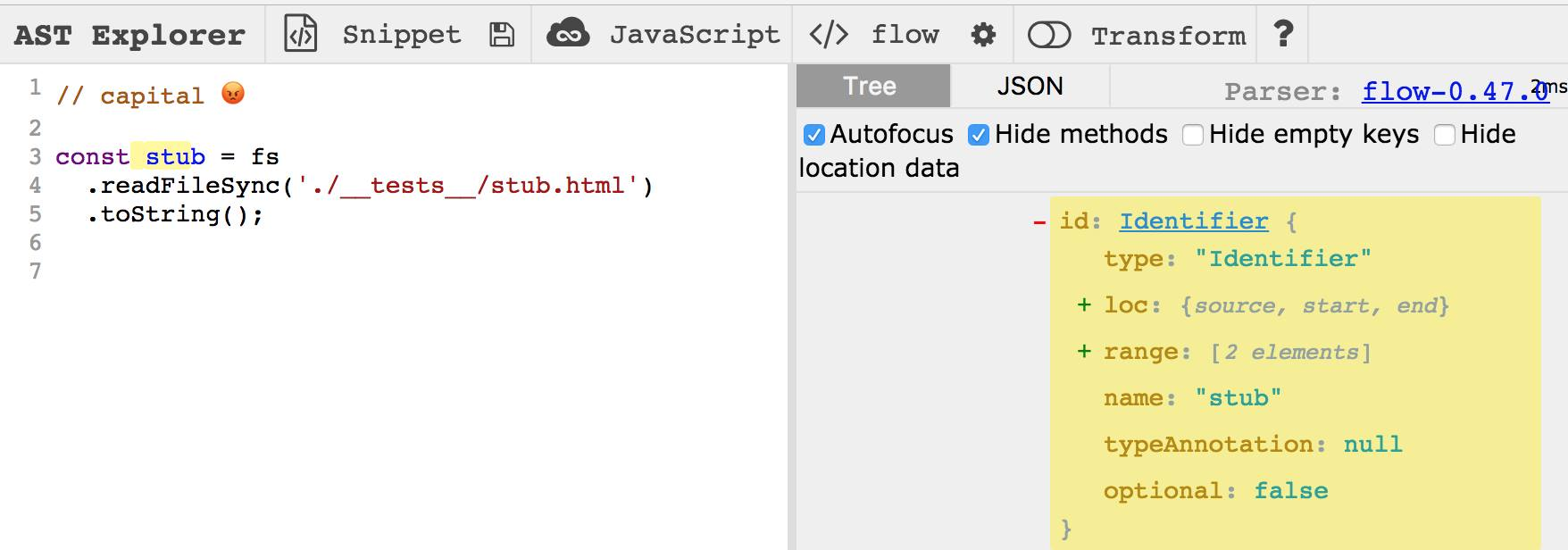The image size is (1568, 550).
Task: Click the './__tests__/stub.html' string
Action: (x=468, y=185)
